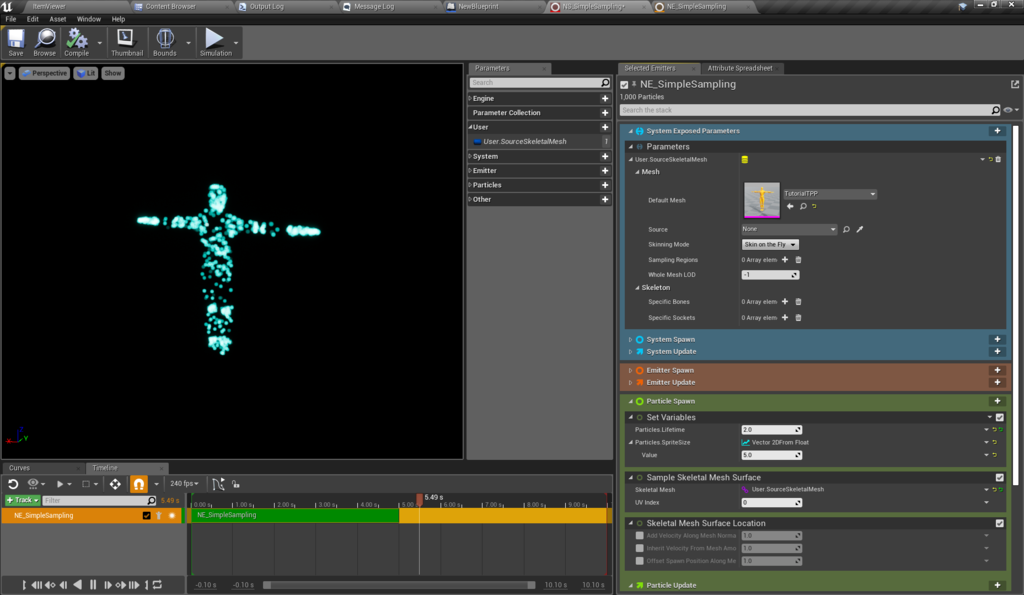Click the timeline reset simulation icon

point(13,484)
